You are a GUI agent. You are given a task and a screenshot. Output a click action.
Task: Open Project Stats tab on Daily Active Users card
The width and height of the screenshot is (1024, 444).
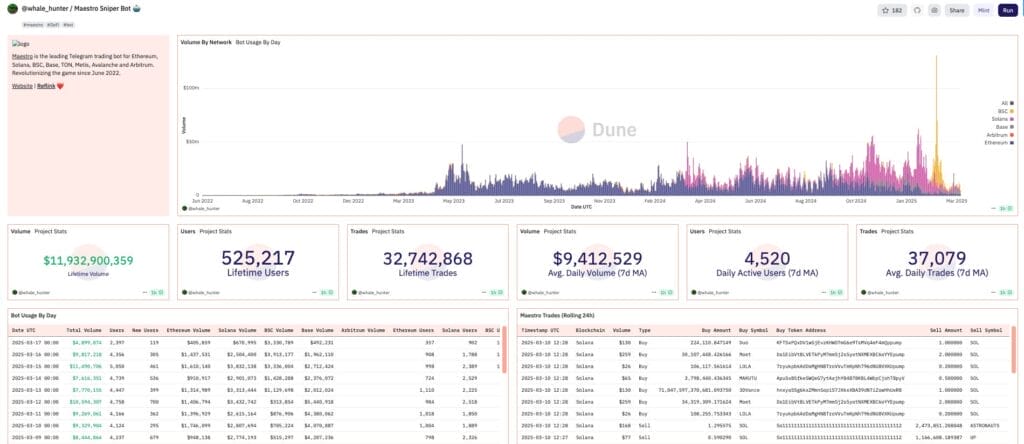[725, 231]
